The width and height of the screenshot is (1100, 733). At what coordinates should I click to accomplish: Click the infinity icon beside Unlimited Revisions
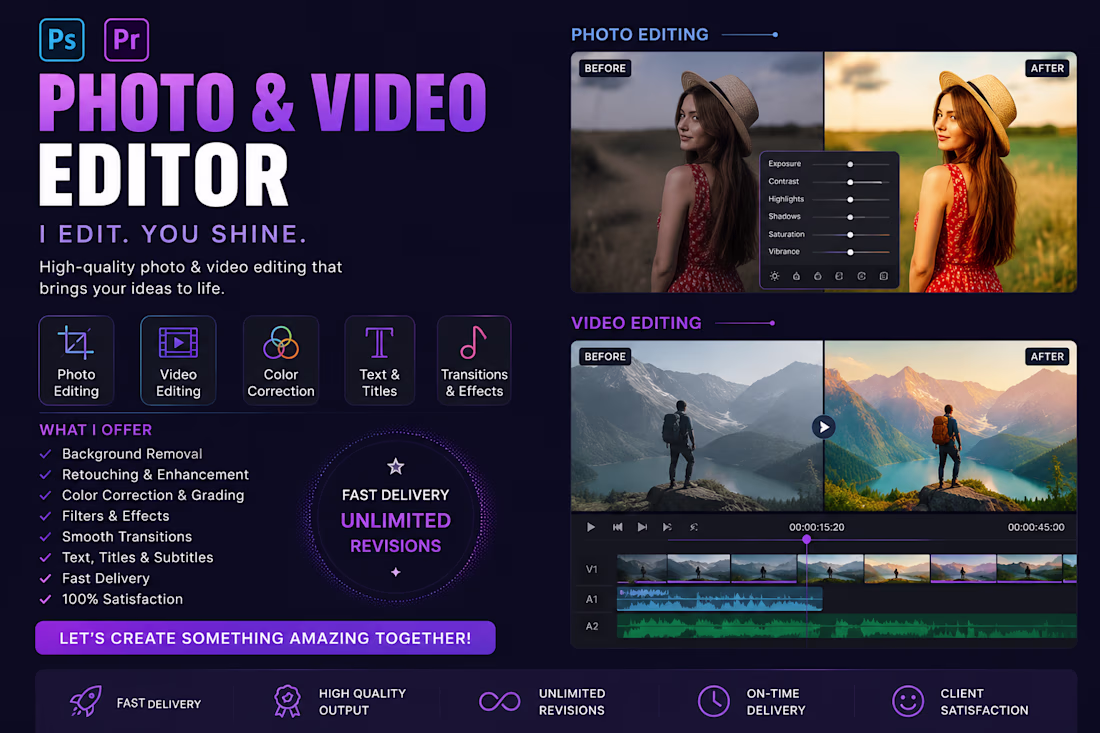(x=499, y=701)
